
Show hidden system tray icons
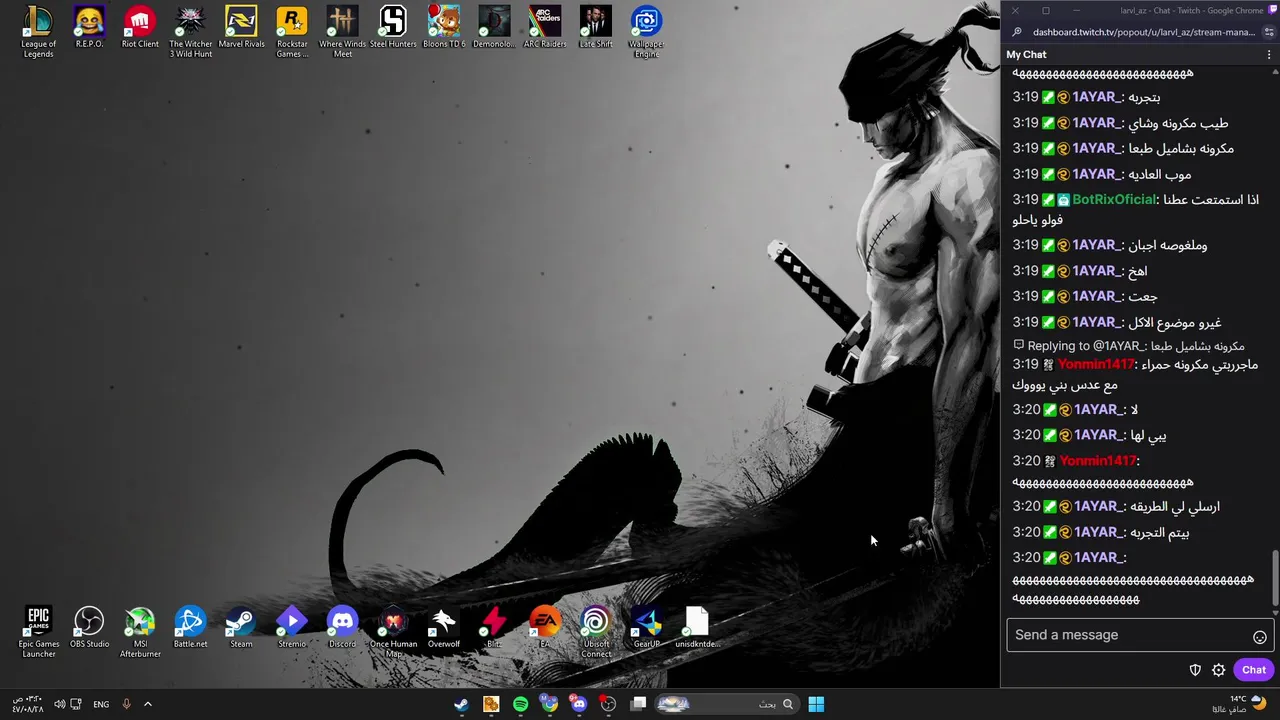(148, 704)
